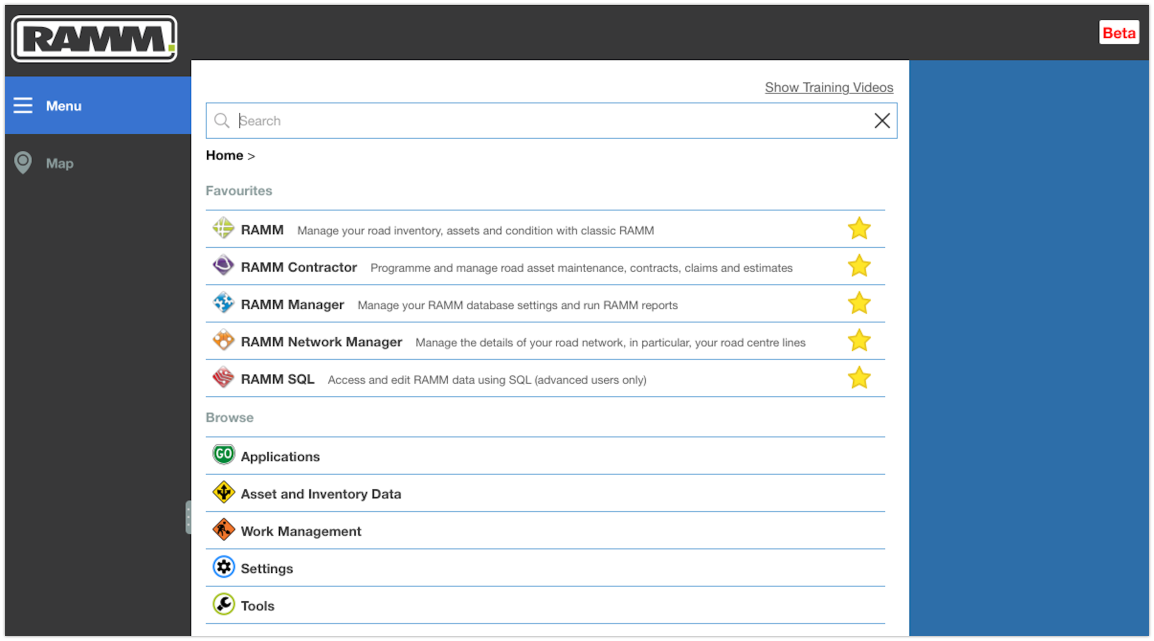The width and height of the screenshot is (1154, 641).
Task: Click the RAMM application icon
Action: (223, 228)
